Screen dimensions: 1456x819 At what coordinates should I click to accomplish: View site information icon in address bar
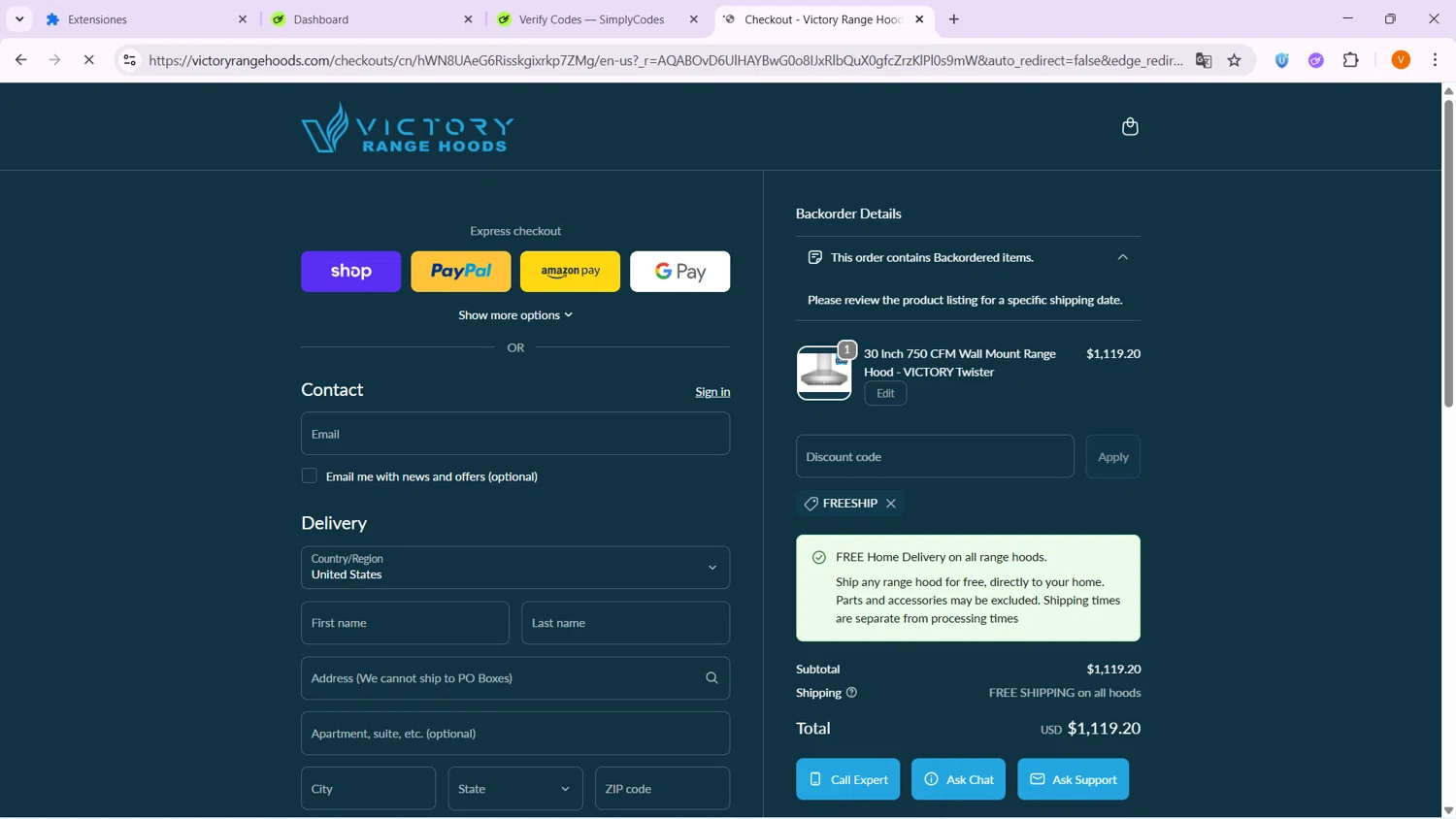[129, 60]
